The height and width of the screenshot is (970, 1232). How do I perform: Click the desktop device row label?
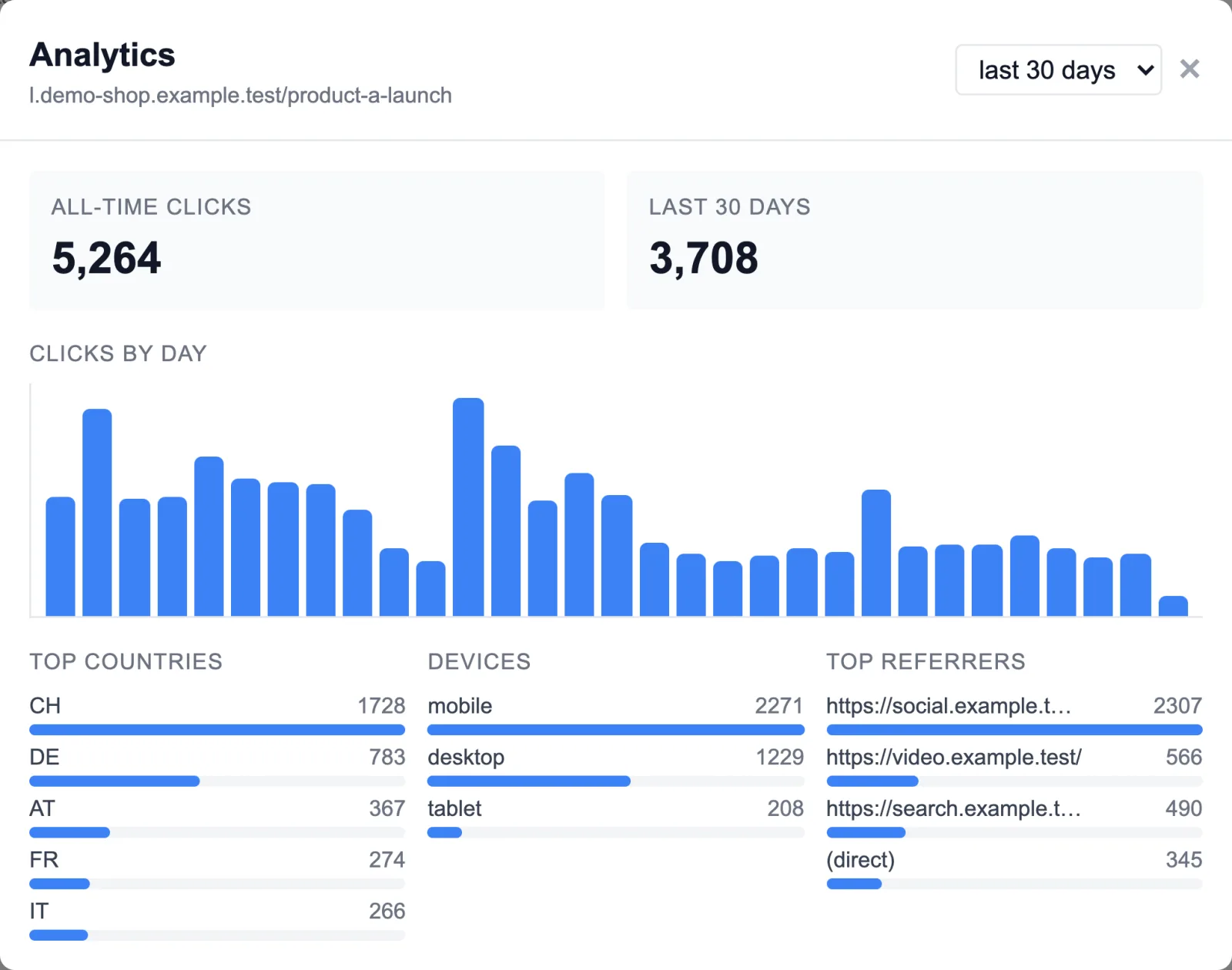pos(466,758)
